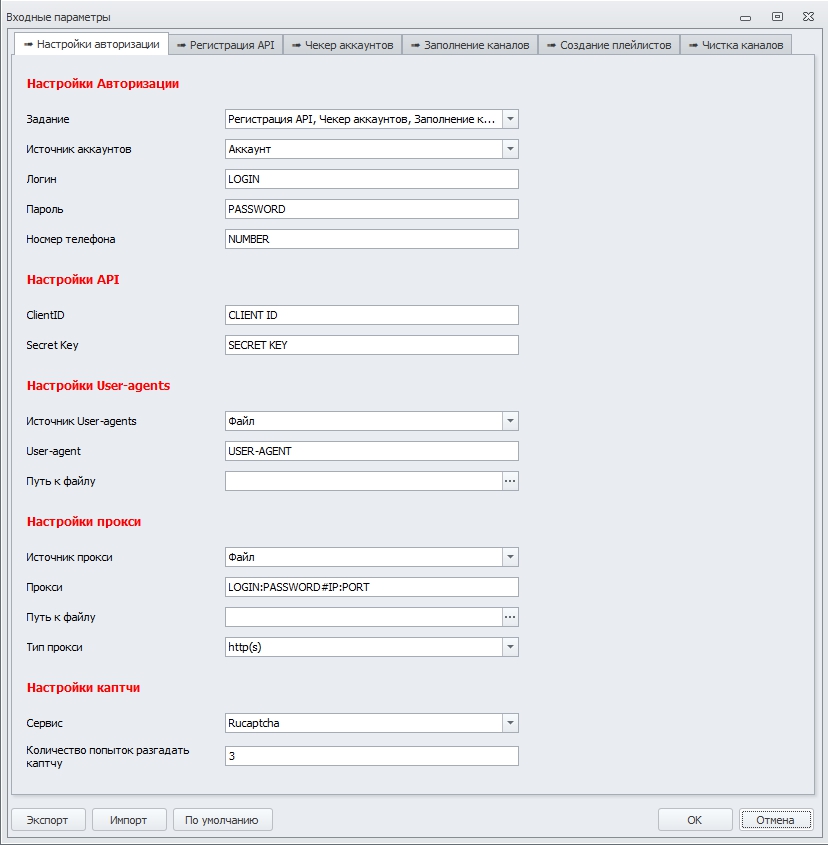Expand the captcha Сервис dropdown
Image resolution: width=828 pixels, height=845 pixels.
pos(510,723)
